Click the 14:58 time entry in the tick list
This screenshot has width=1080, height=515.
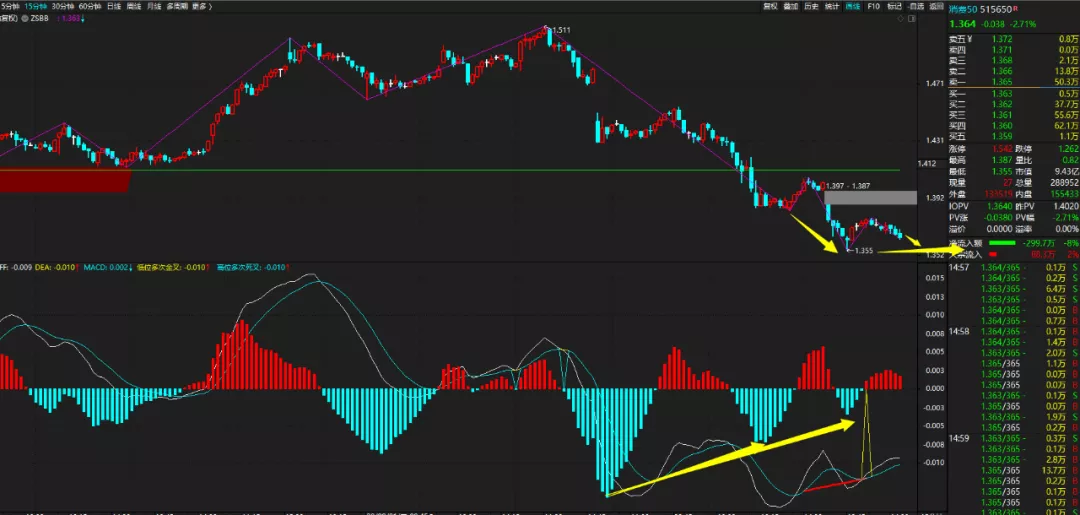coord(959,331)
